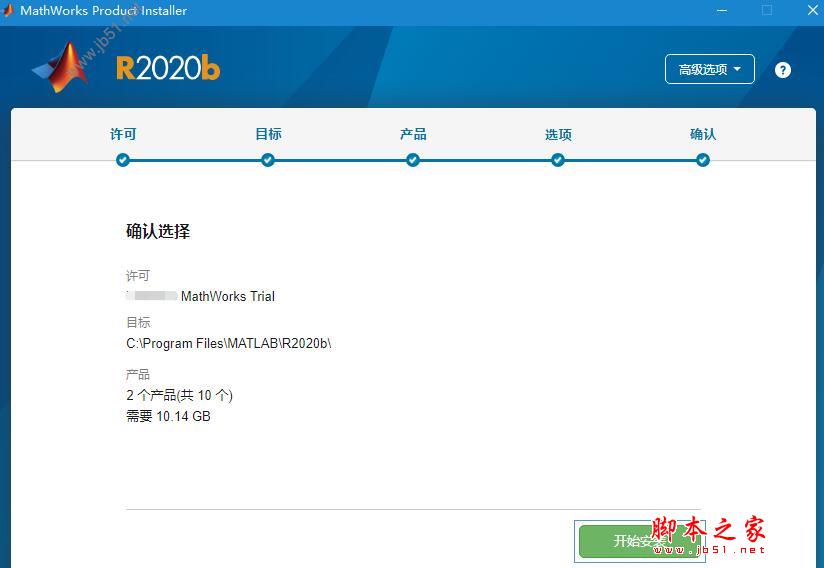Click the checkmark circle under 许可
Viewport: 824px width, 568px height.
click(123, 160)
